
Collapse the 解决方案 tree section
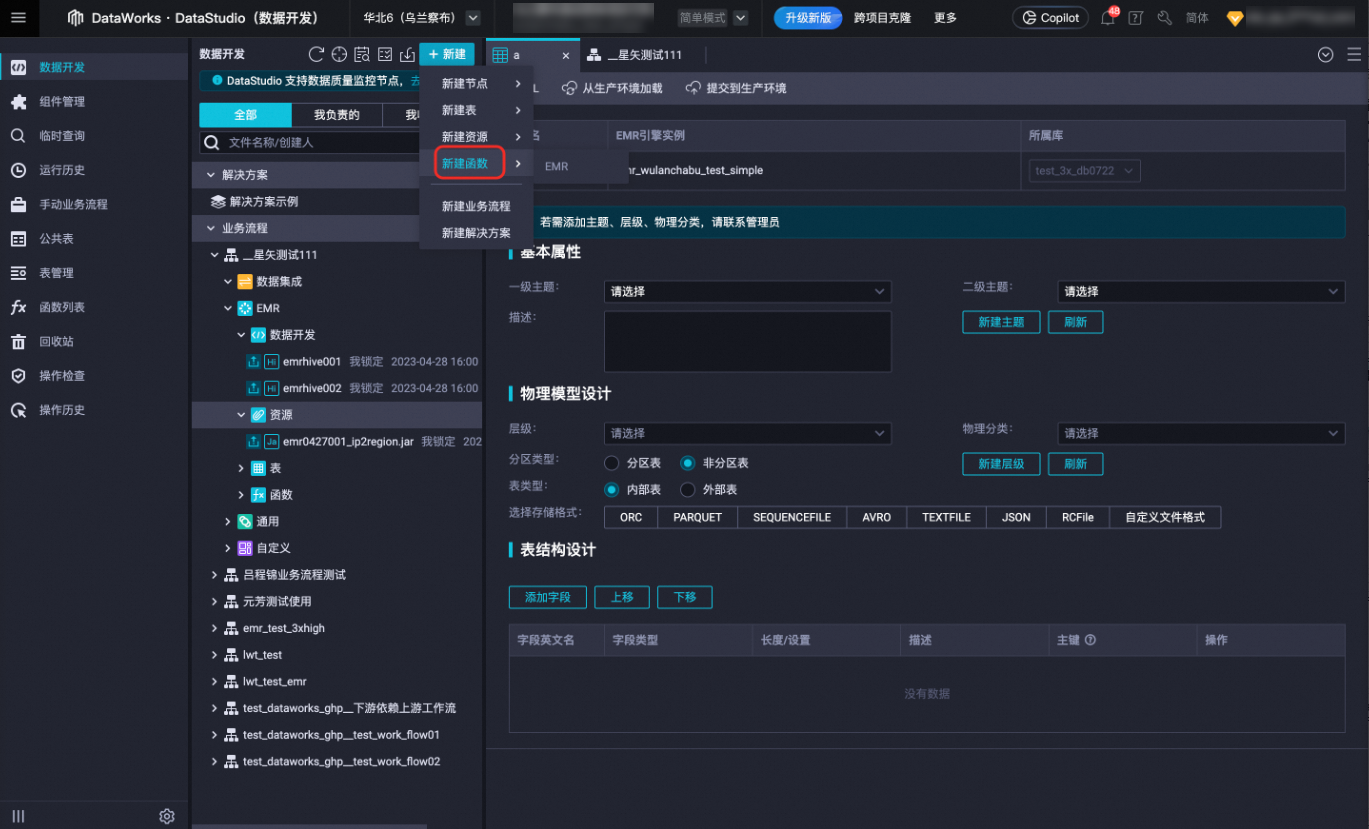(211, 175)
